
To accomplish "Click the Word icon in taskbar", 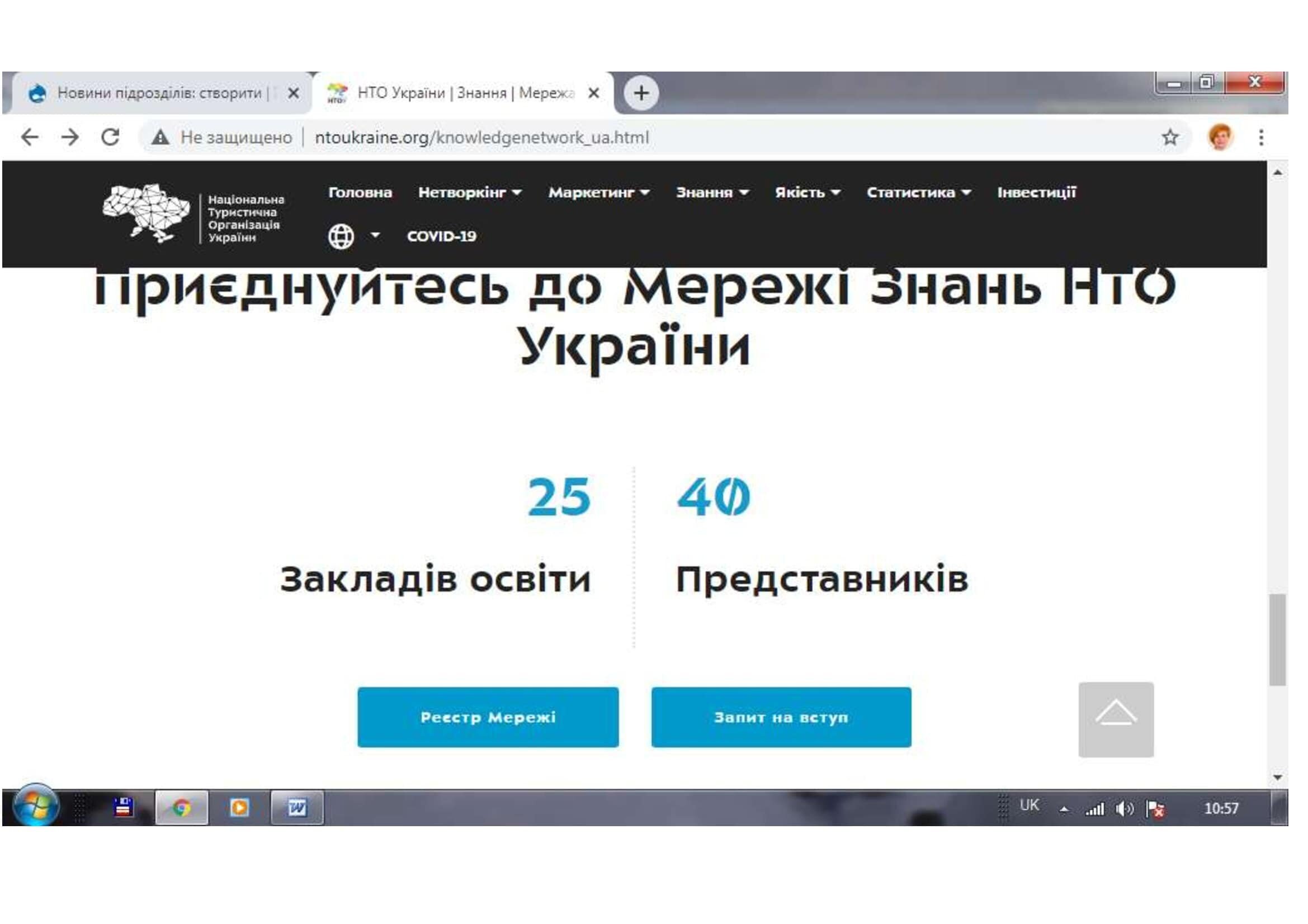I will pos(297,807).
